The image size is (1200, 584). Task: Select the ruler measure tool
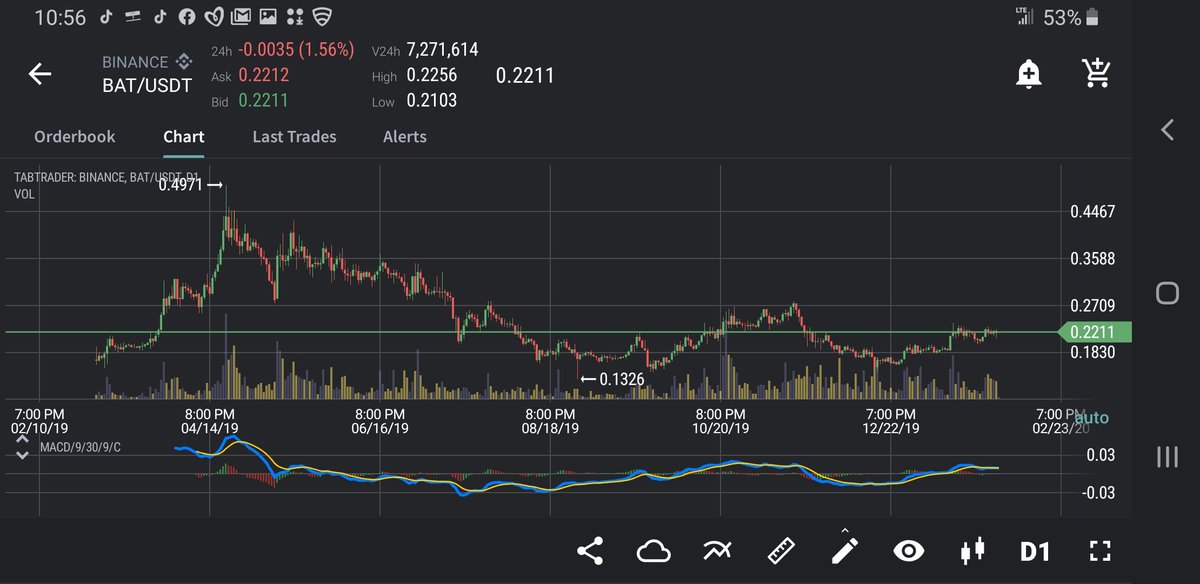[x=780, y=550]
